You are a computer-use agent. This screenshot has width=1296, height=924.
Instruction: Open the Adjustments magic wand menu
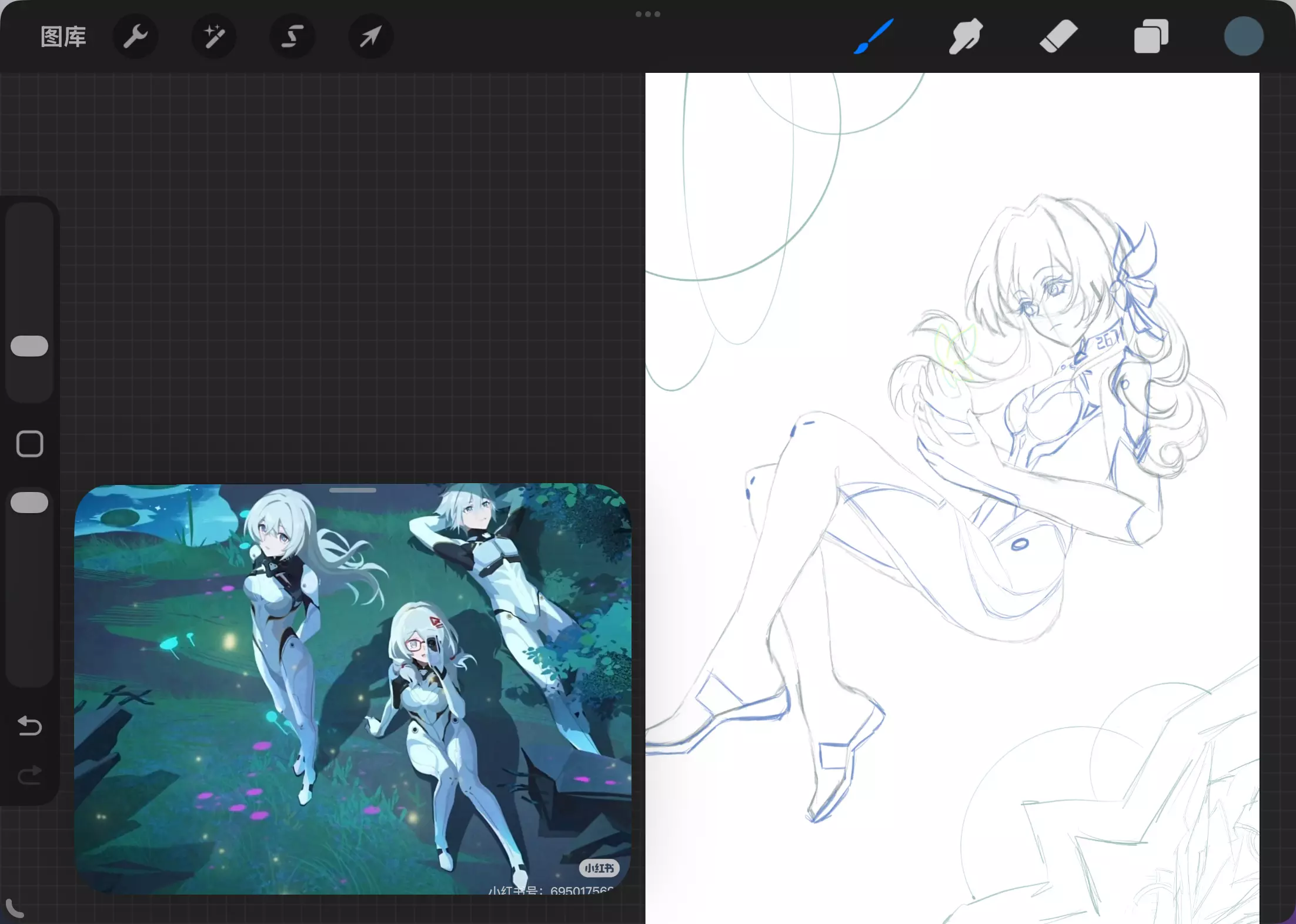(214, 36)
